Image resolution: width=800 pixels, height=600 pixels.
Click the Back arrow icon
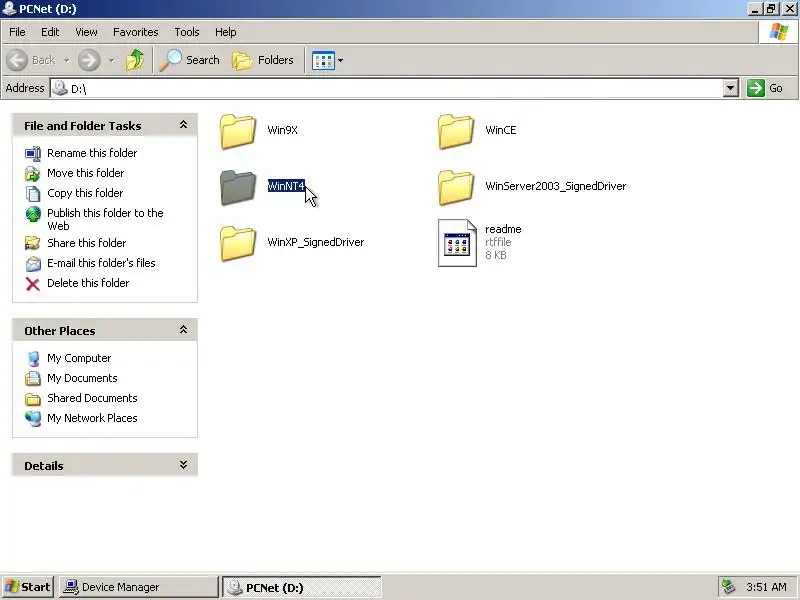click(17, 60)
